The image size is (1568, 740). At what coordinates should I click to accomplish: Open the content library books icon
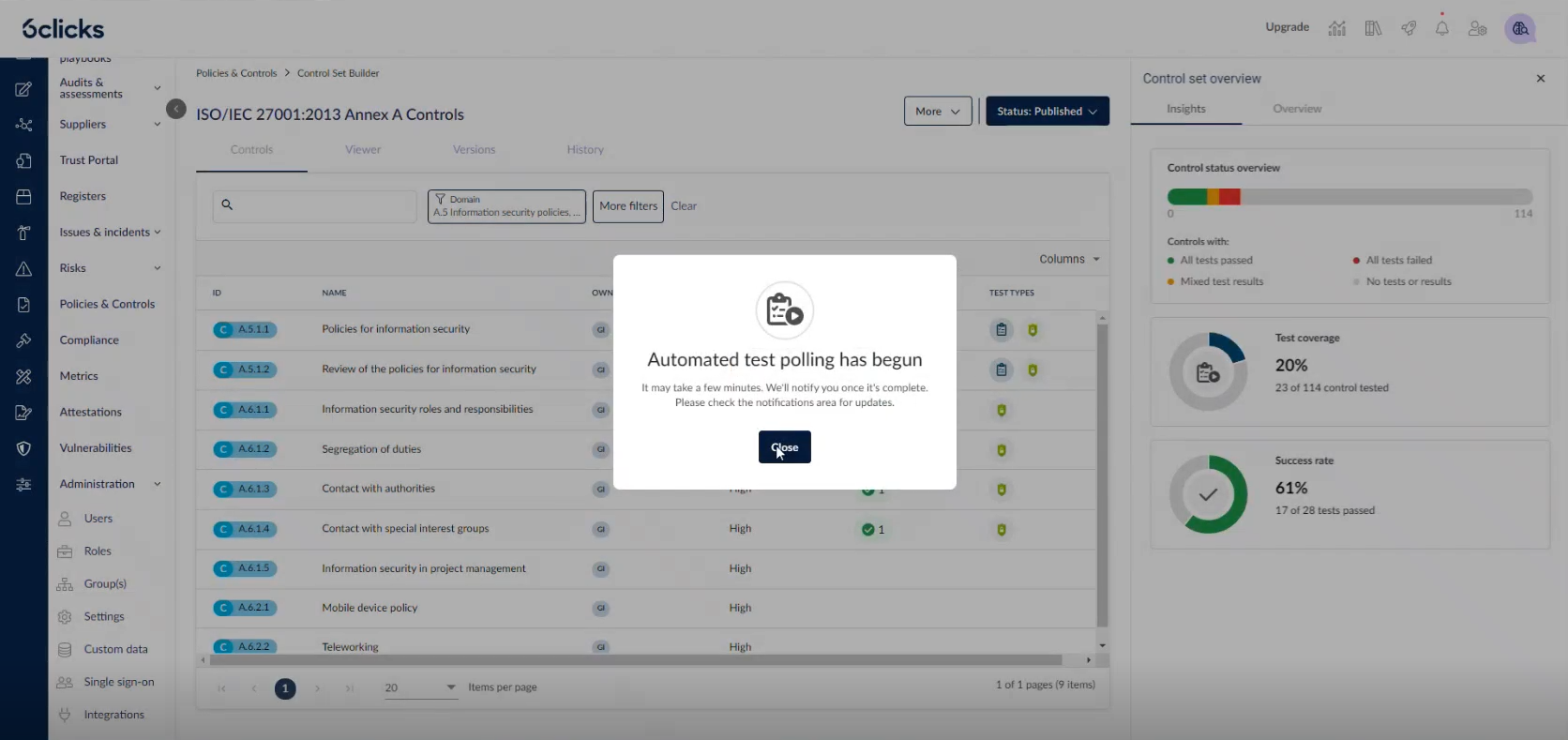click(1373, 28)
